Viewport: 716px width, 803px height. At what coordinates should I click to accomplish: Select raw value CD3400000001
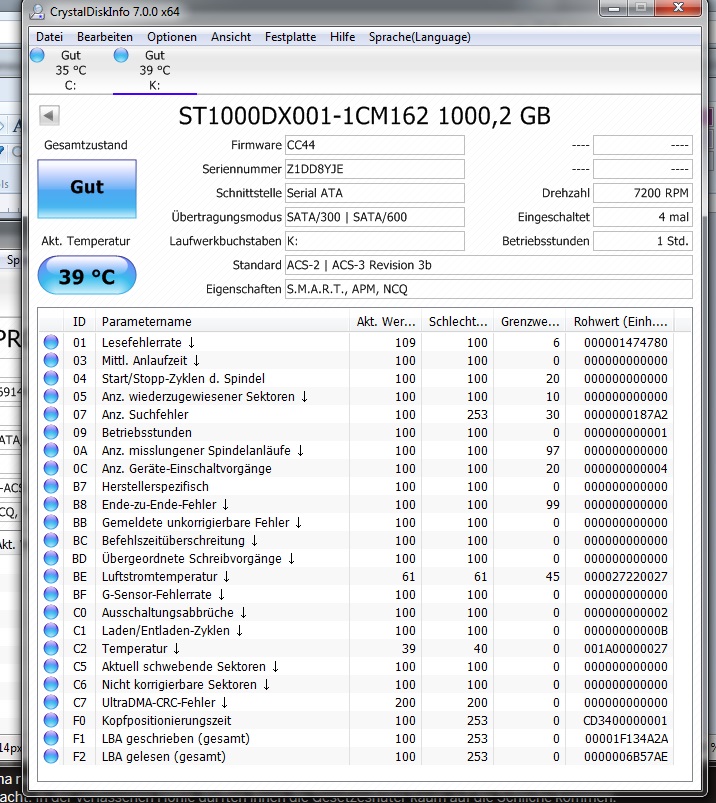click(x=625, y=720)
